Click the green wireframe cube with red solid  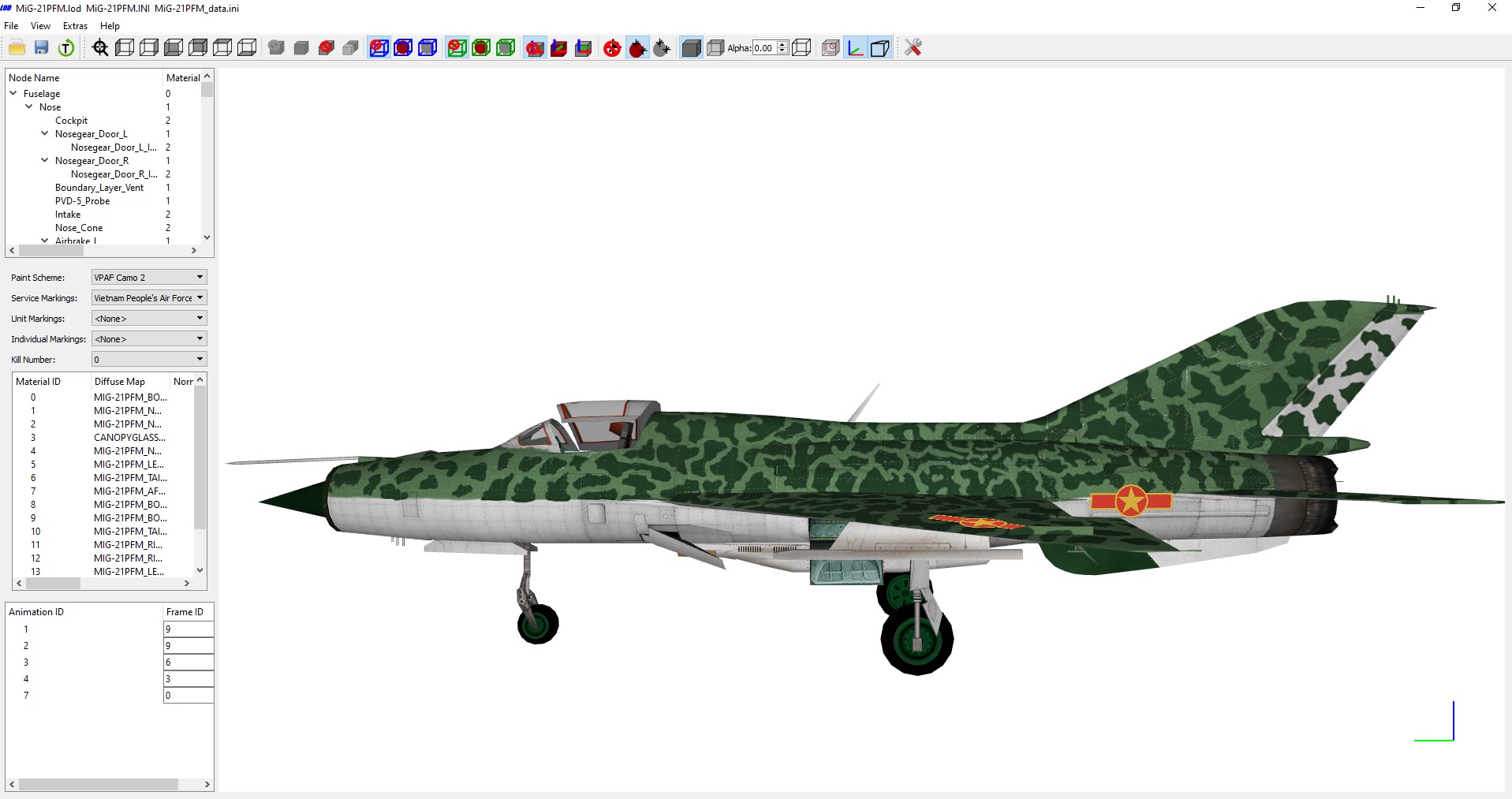tap(481, 48)
